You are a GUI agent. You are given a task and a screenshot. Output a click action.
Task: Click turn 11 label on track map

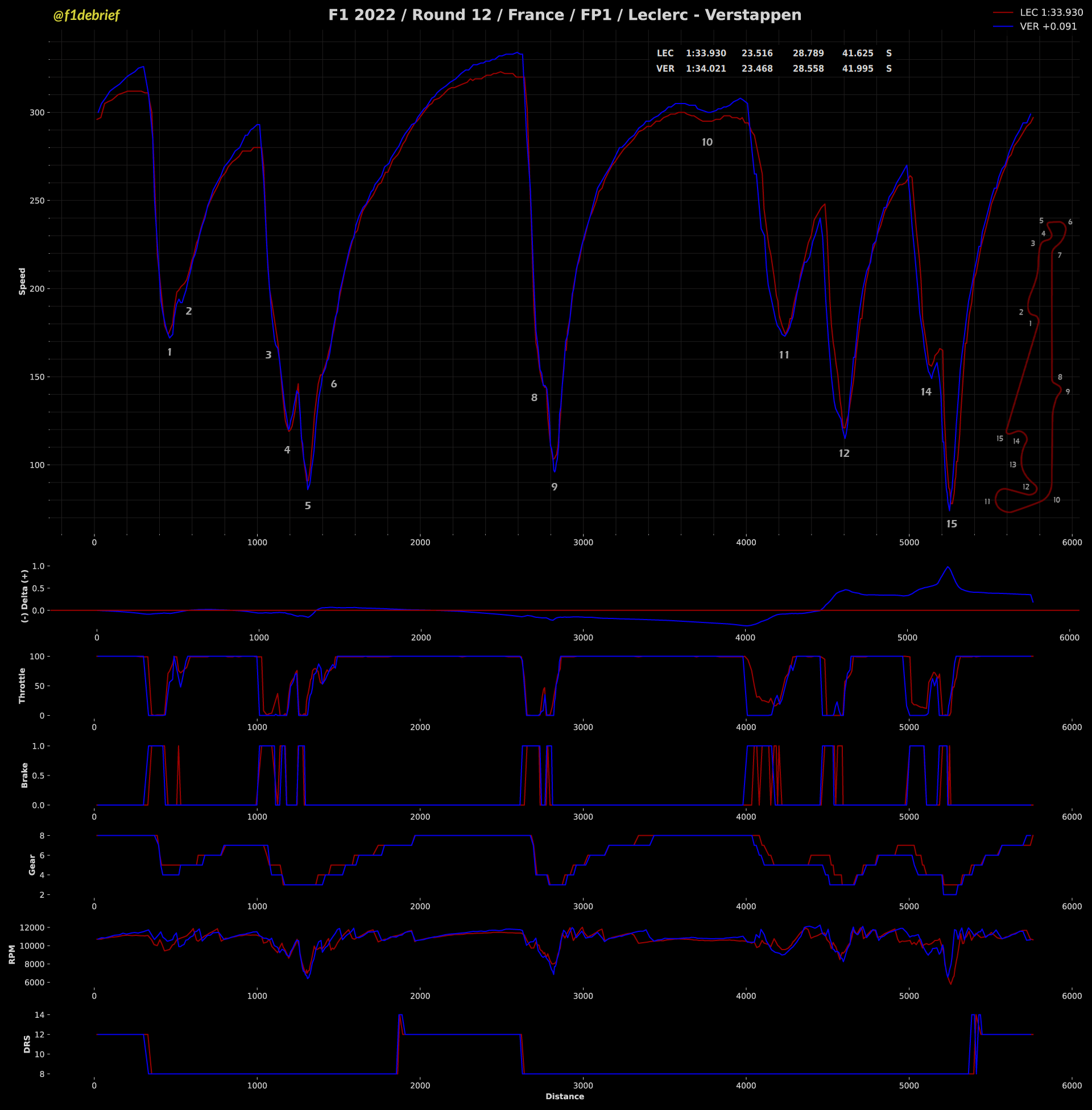tap(987, 502)
